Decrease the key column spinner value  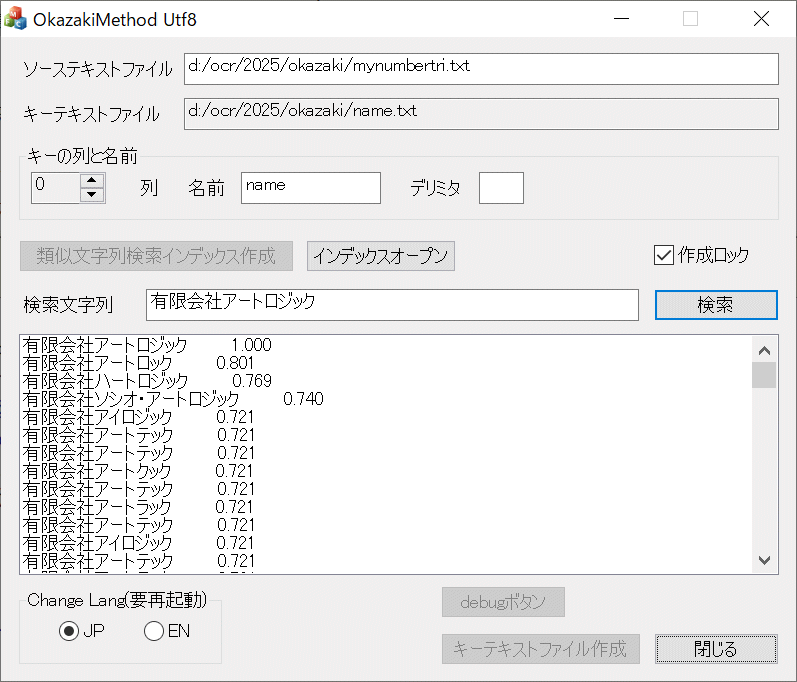[x=92, y=195]
